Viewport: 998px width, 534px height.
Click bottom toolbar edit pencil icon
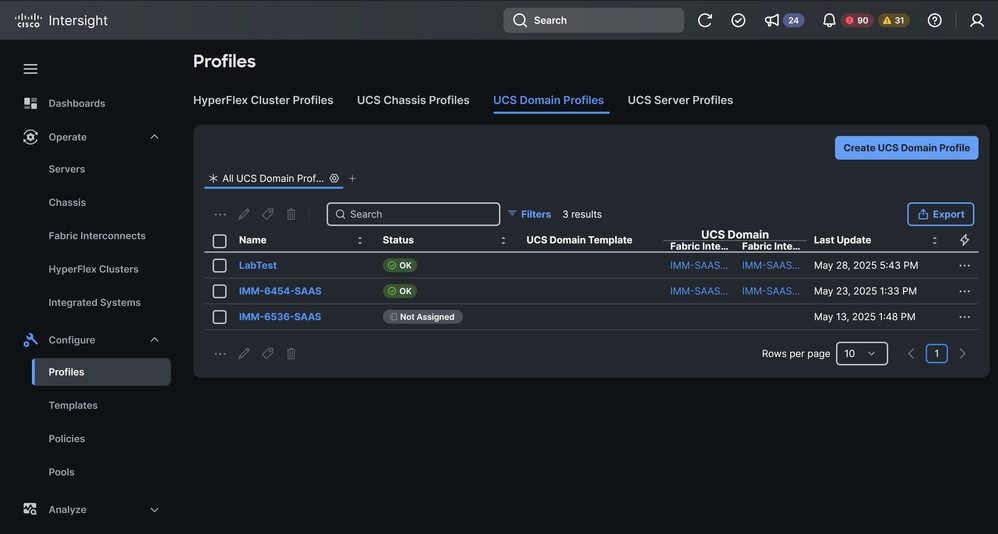[244, 353]
